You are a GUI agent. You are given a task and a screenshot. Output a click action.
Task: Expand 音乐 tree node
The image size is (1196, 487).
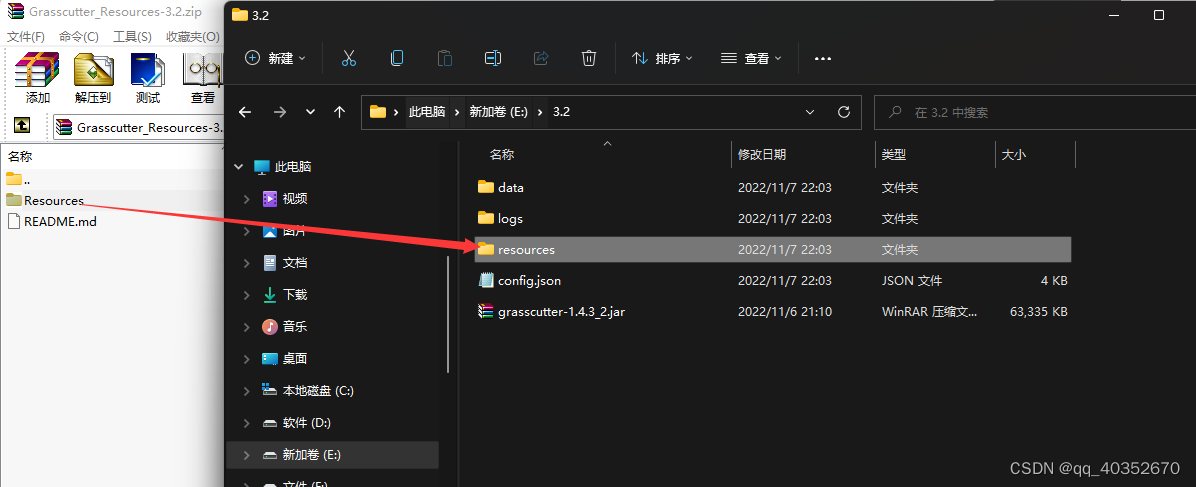246,327
